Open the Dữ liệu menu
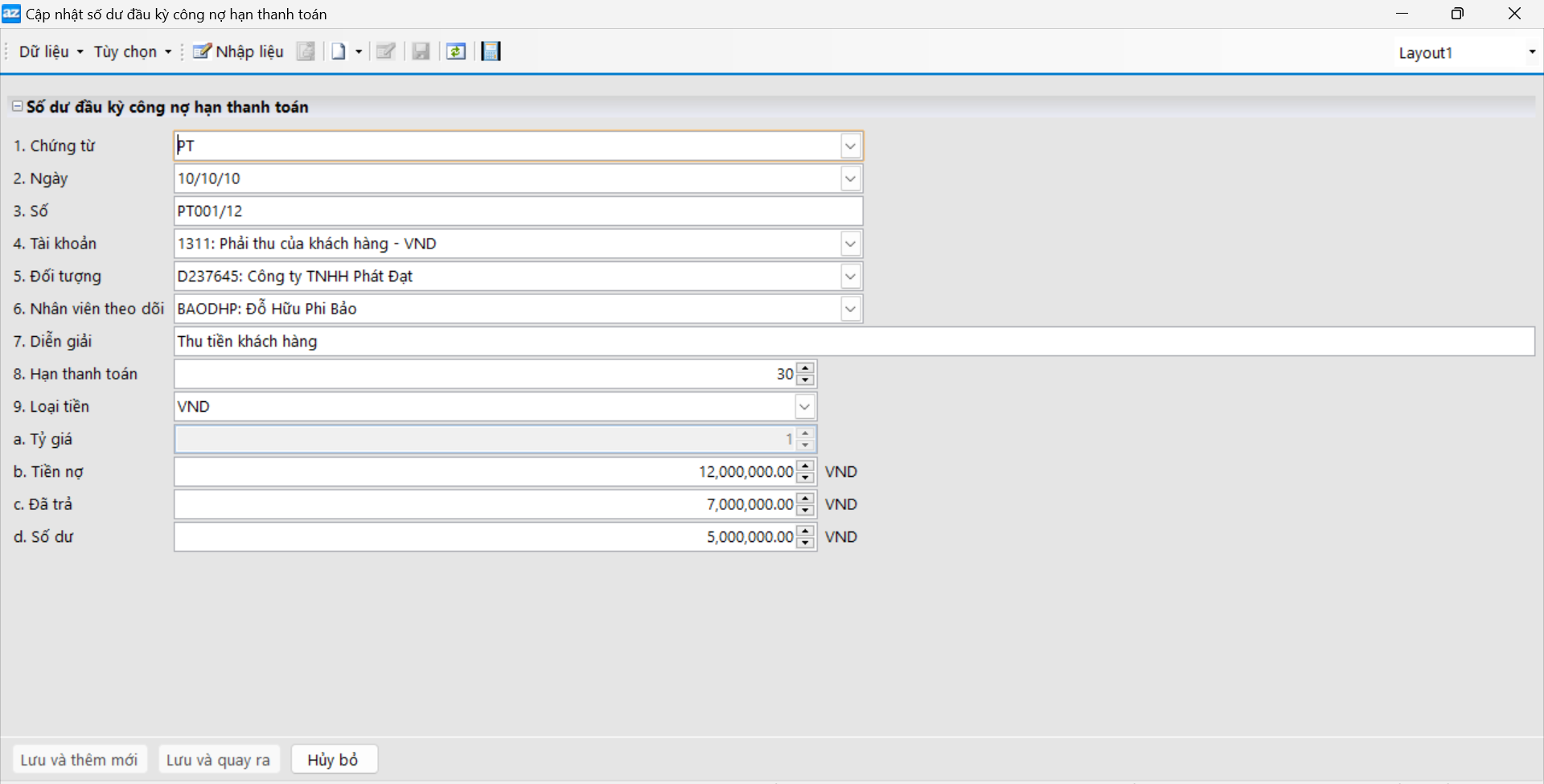1544x784 pixels. pyautogui.click(x=51, y=51)
